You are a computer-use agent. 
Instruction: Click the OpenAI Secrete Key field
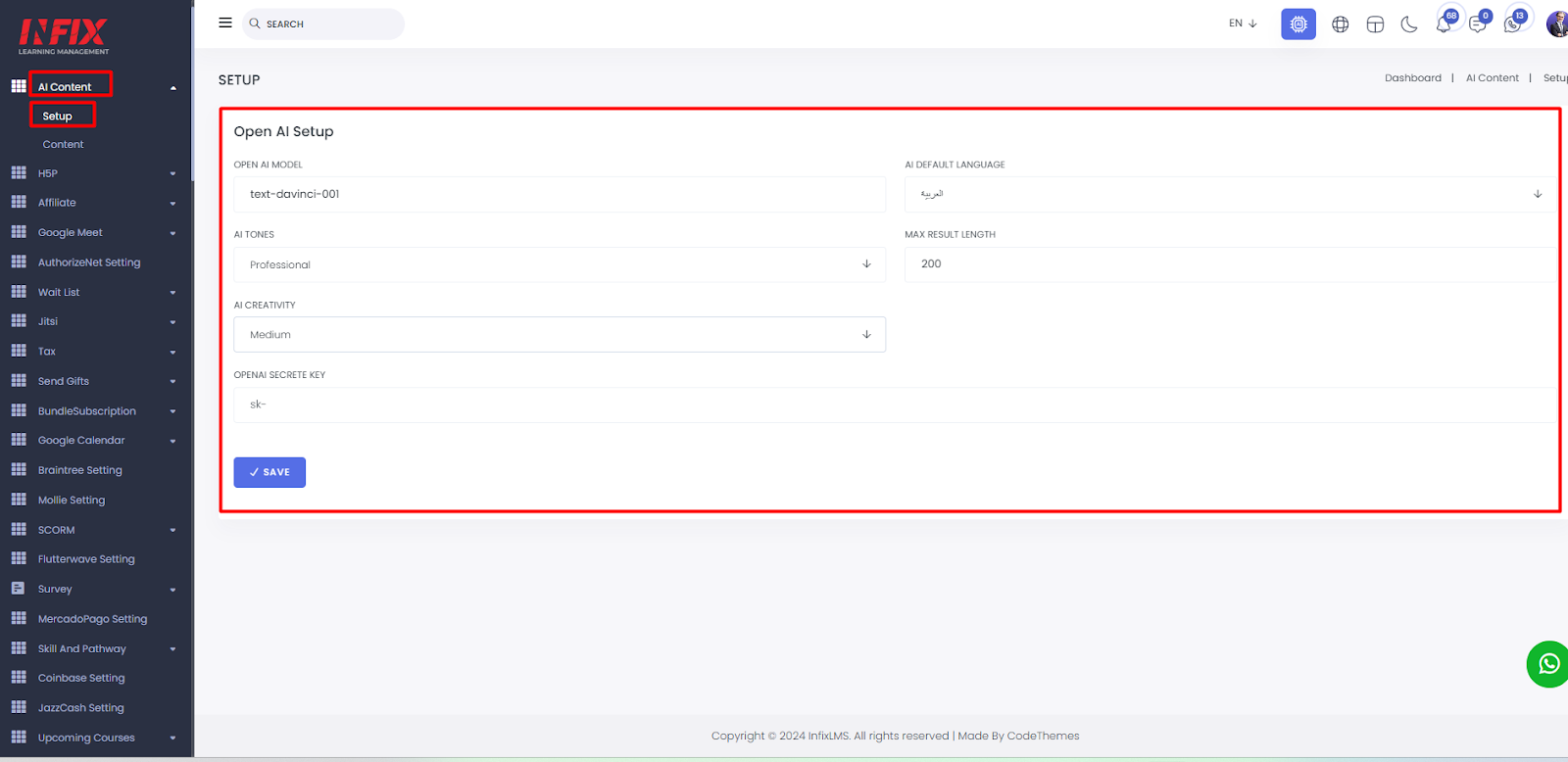(895, 405)
